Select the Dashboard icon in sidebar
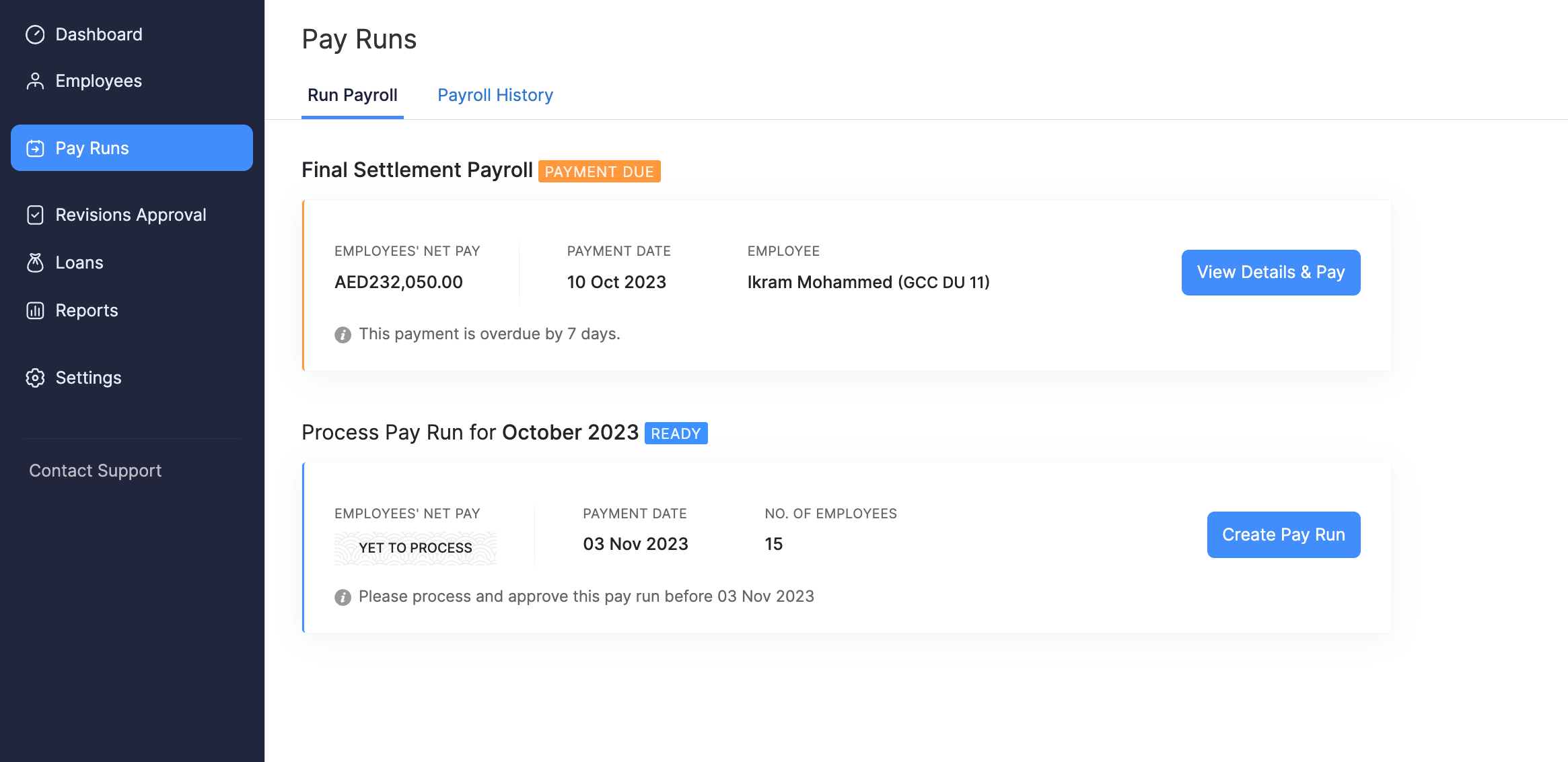 pos(35,34)
